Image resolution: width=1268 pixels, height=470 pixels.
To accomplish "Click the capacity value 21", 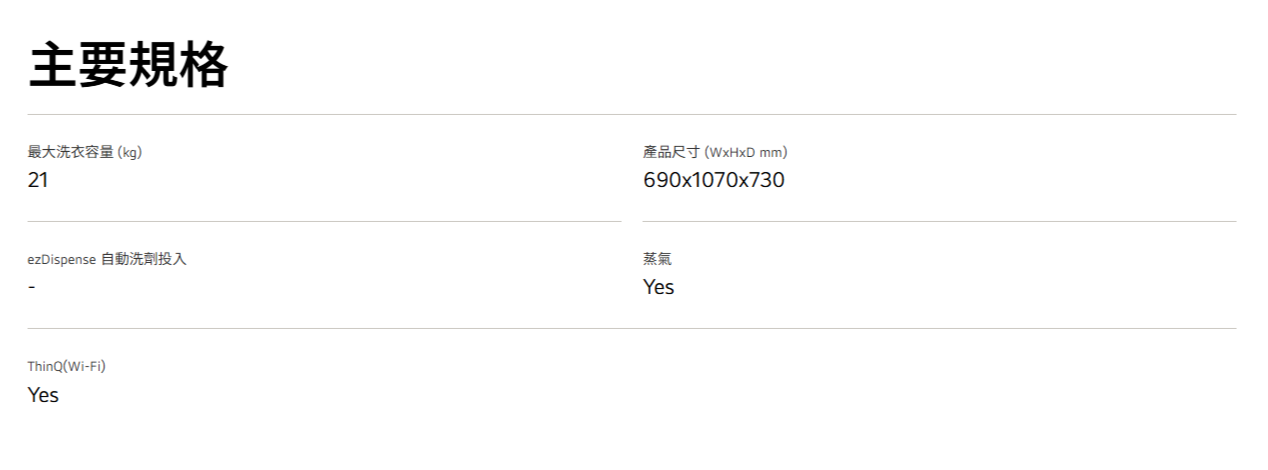I will 38,180.
